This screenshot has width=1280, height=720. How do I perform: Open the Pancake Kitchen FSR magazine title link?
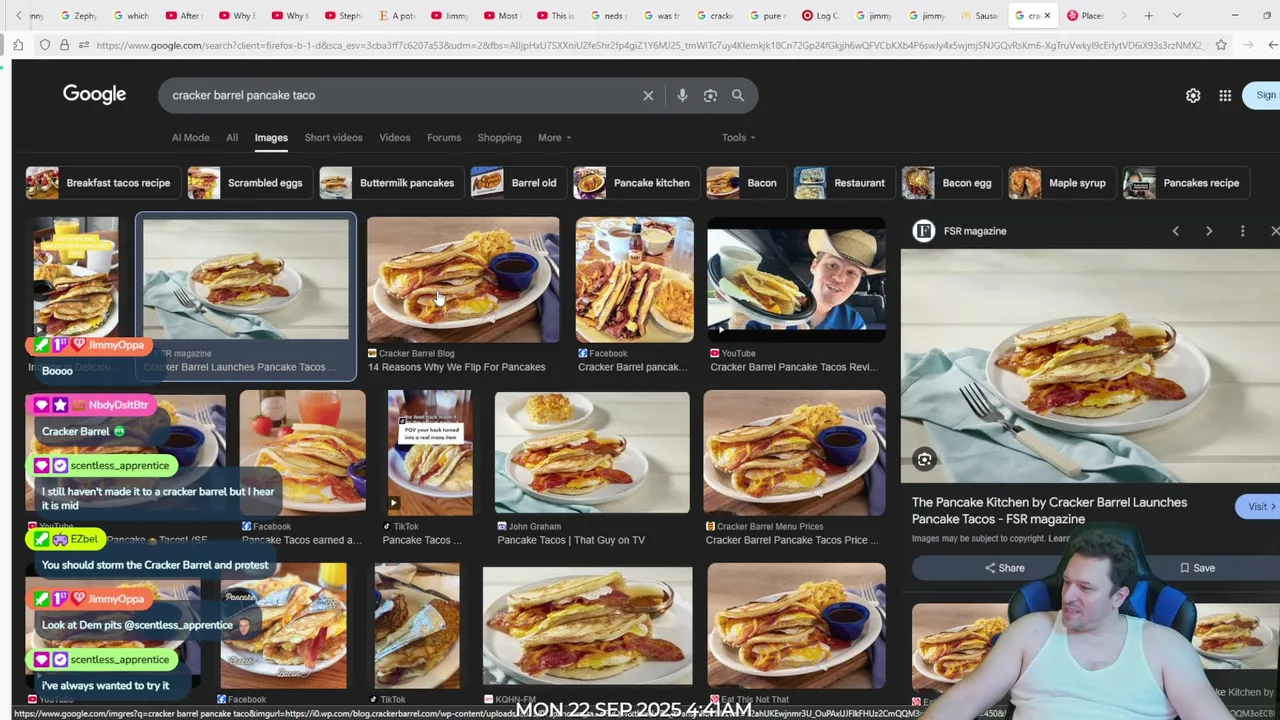(x=1049, y=510)
